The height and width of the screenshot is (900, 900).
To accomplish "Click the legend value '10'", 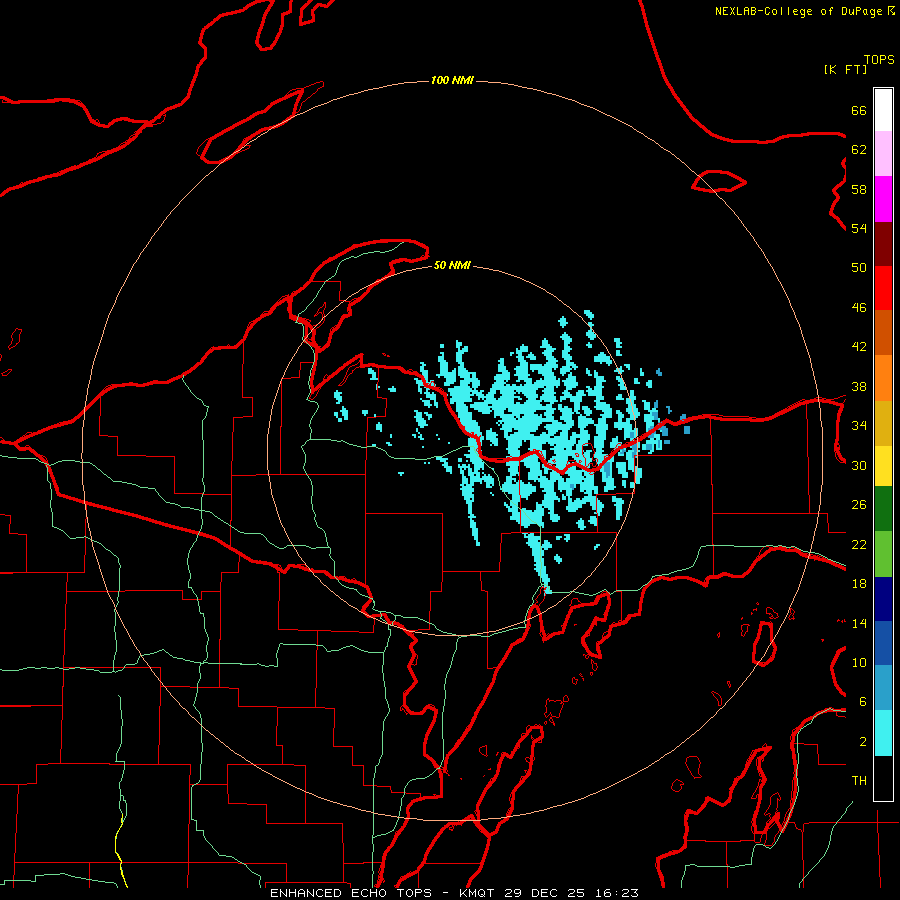I will tap(859, 662).
